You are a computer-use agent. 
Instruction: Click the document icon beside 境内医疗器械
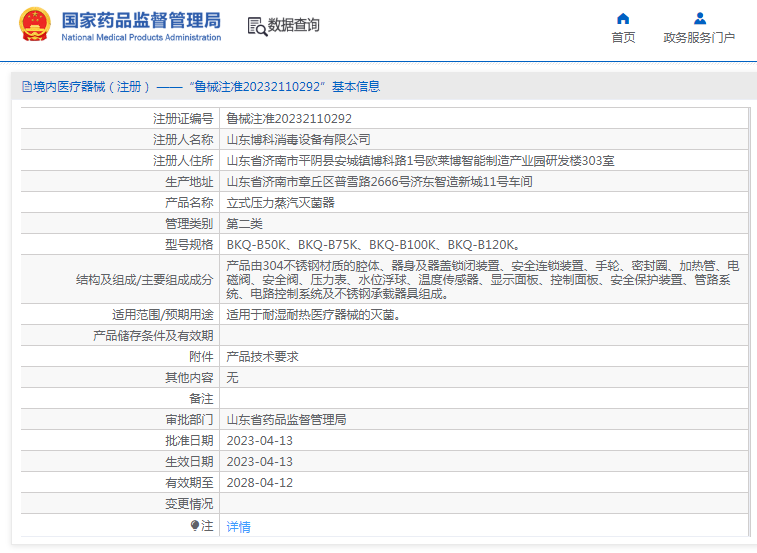27,87
